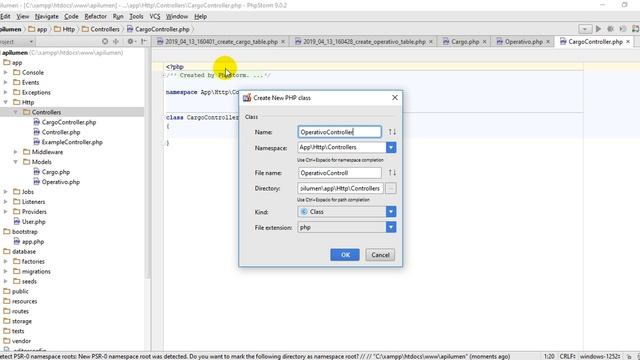Screen dimensions: 640x360
Task: Browse directory with the ellipsis button
Action: pyautogui.click(x=391, y=188)
